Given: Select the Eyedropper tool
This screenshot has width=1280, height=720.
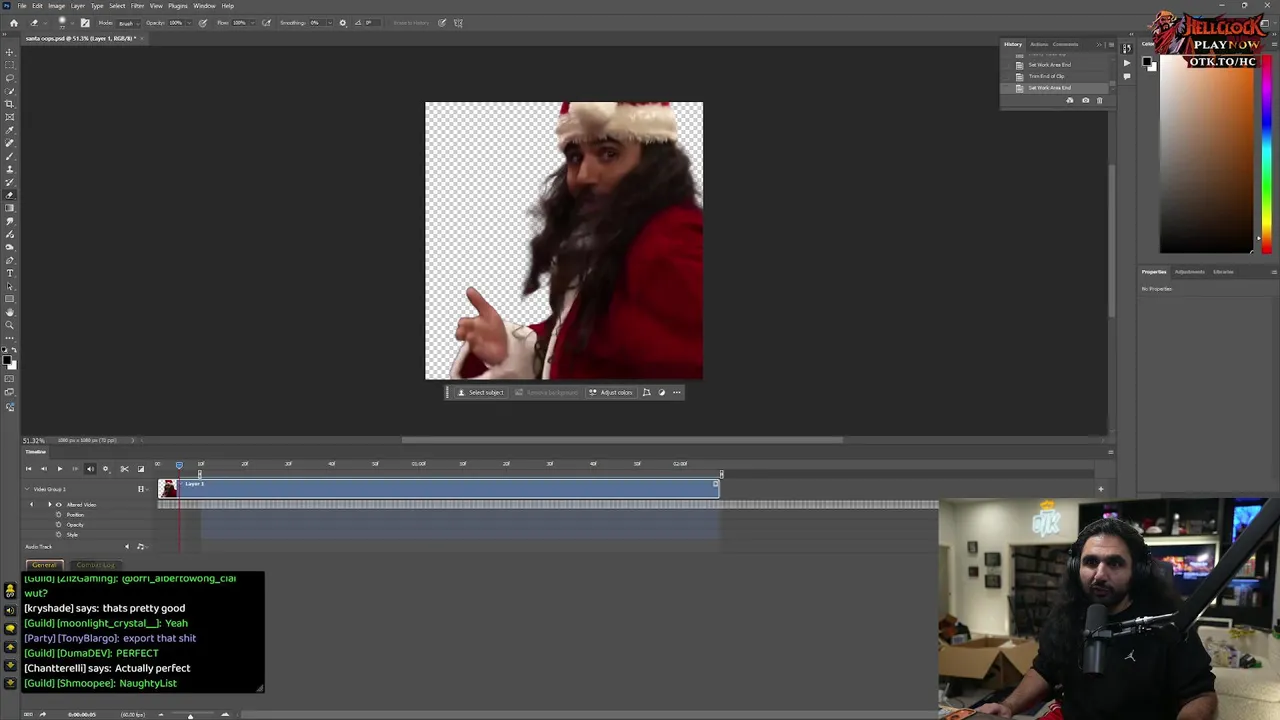Looking at the screenshot, I should (12, 130).
